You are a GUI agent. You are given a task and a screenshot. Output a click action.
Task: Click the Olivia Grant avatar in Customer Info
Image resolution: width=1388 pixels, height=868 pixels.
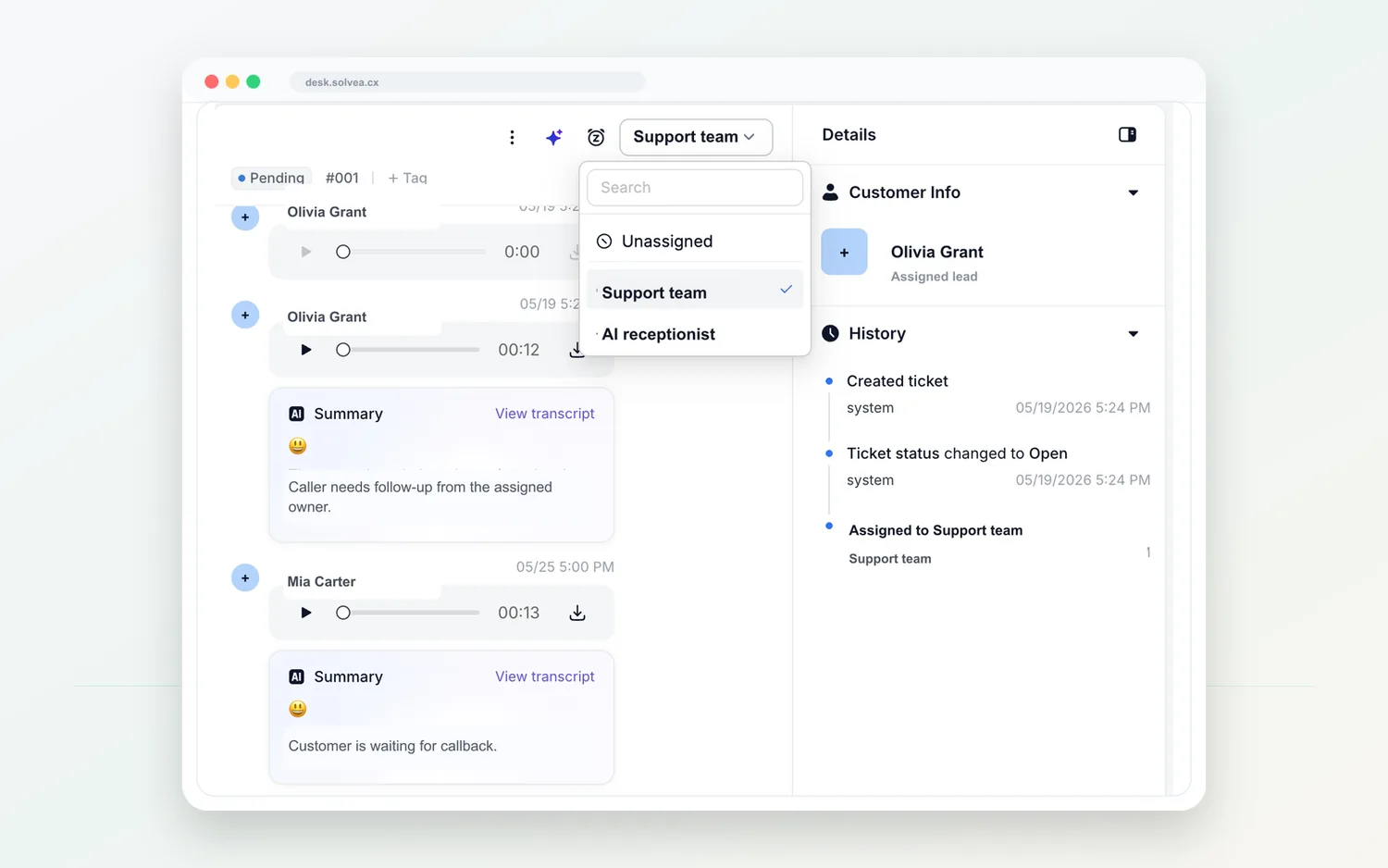[x=844, y=252]
